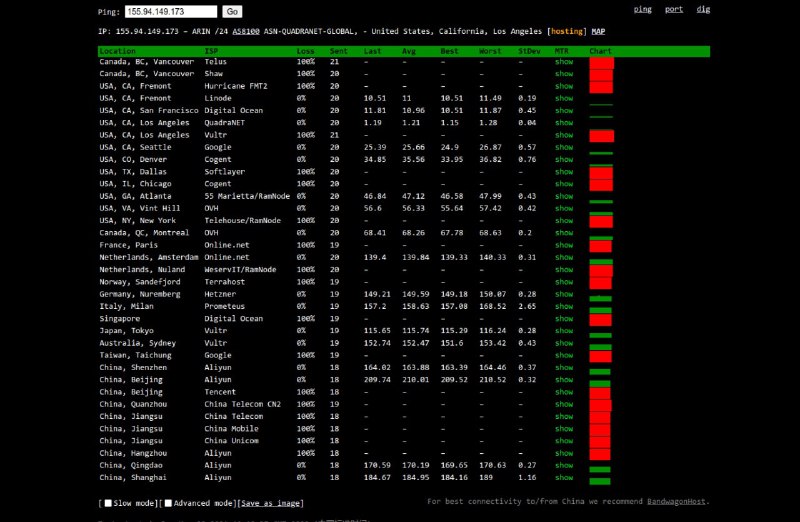Show MTR for Los Angeles Vultr row
The width and height of the screenshot is (800, 522).
tap(564, 135)
